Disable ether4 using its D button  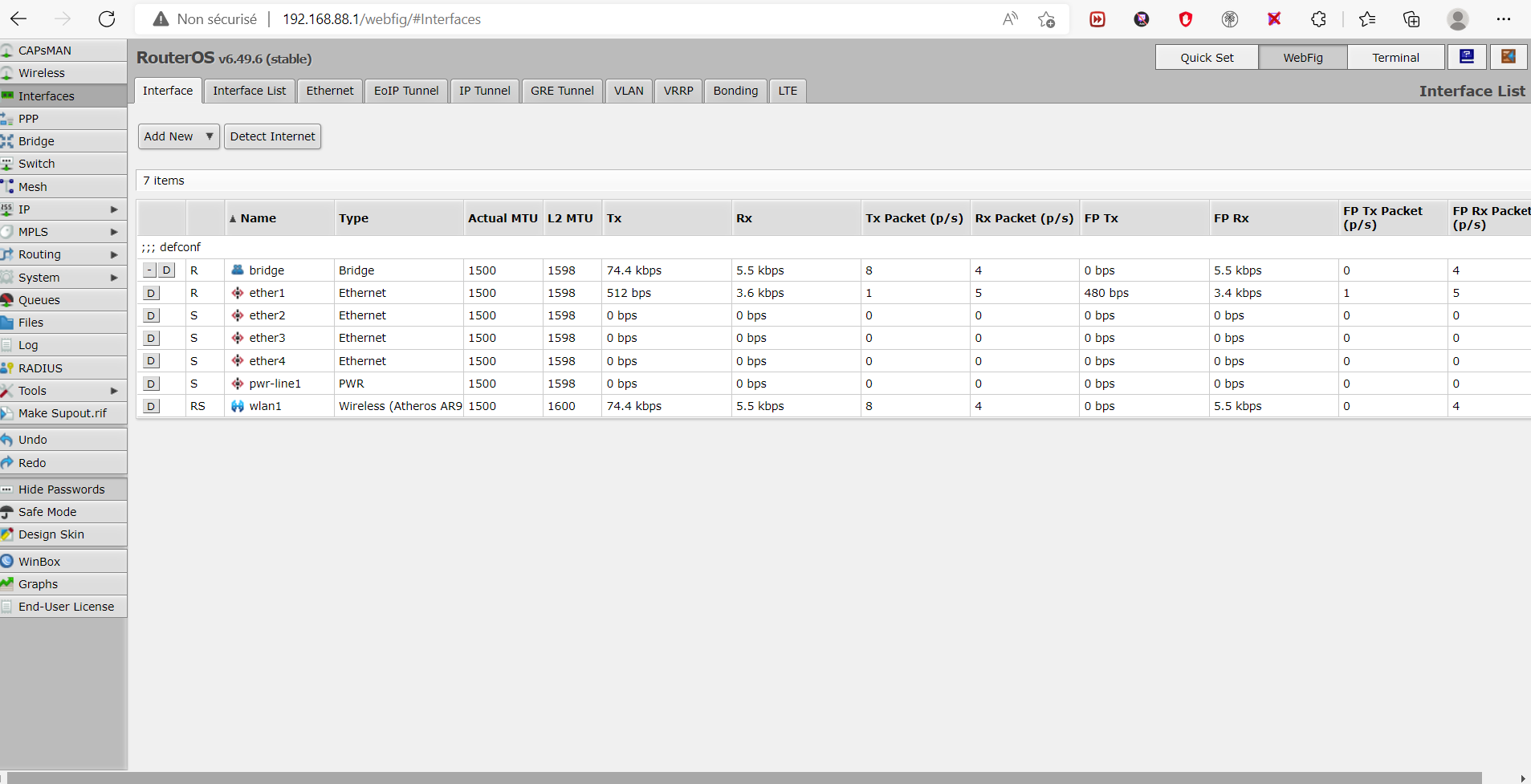pyautogui.click(x=151, y=361)
